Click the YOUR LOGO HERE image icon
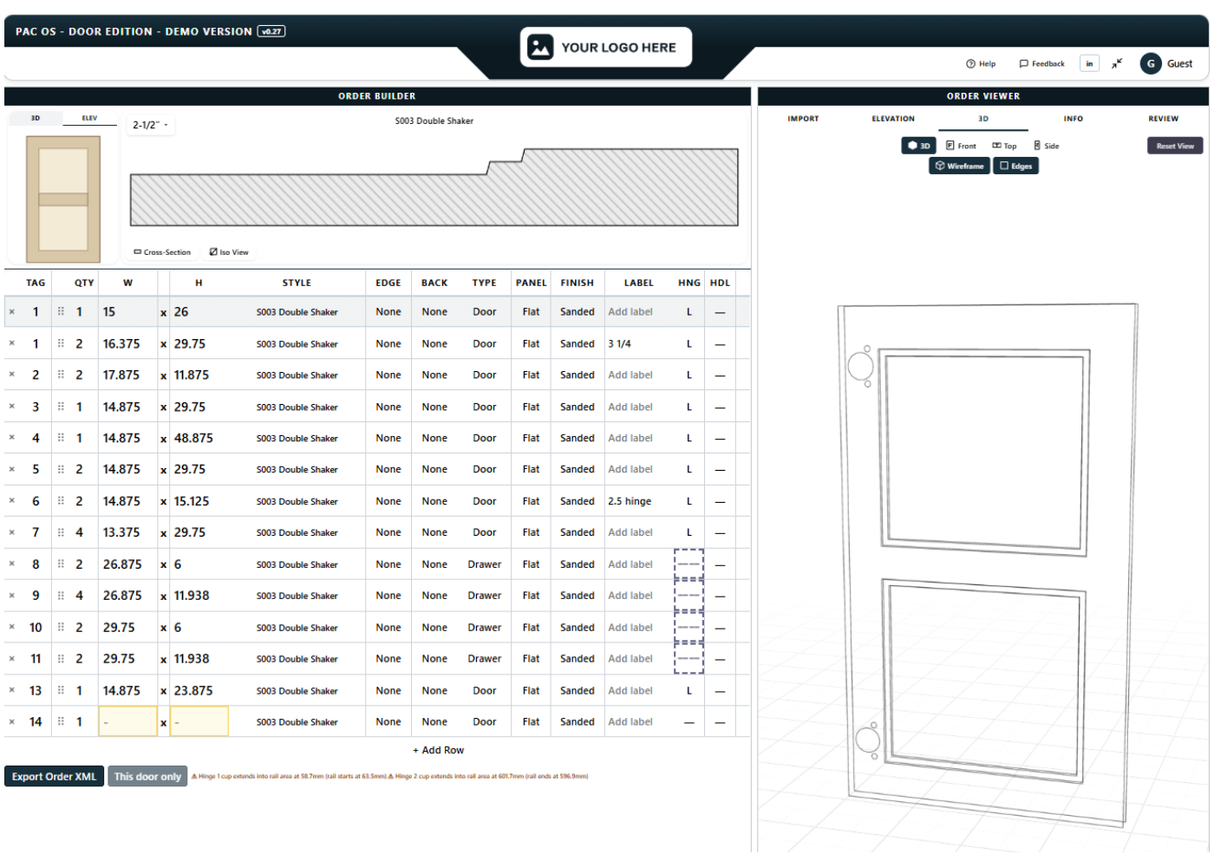This screenshot has height=867, width=1214. pyautogui.click(x=540, y=47)
